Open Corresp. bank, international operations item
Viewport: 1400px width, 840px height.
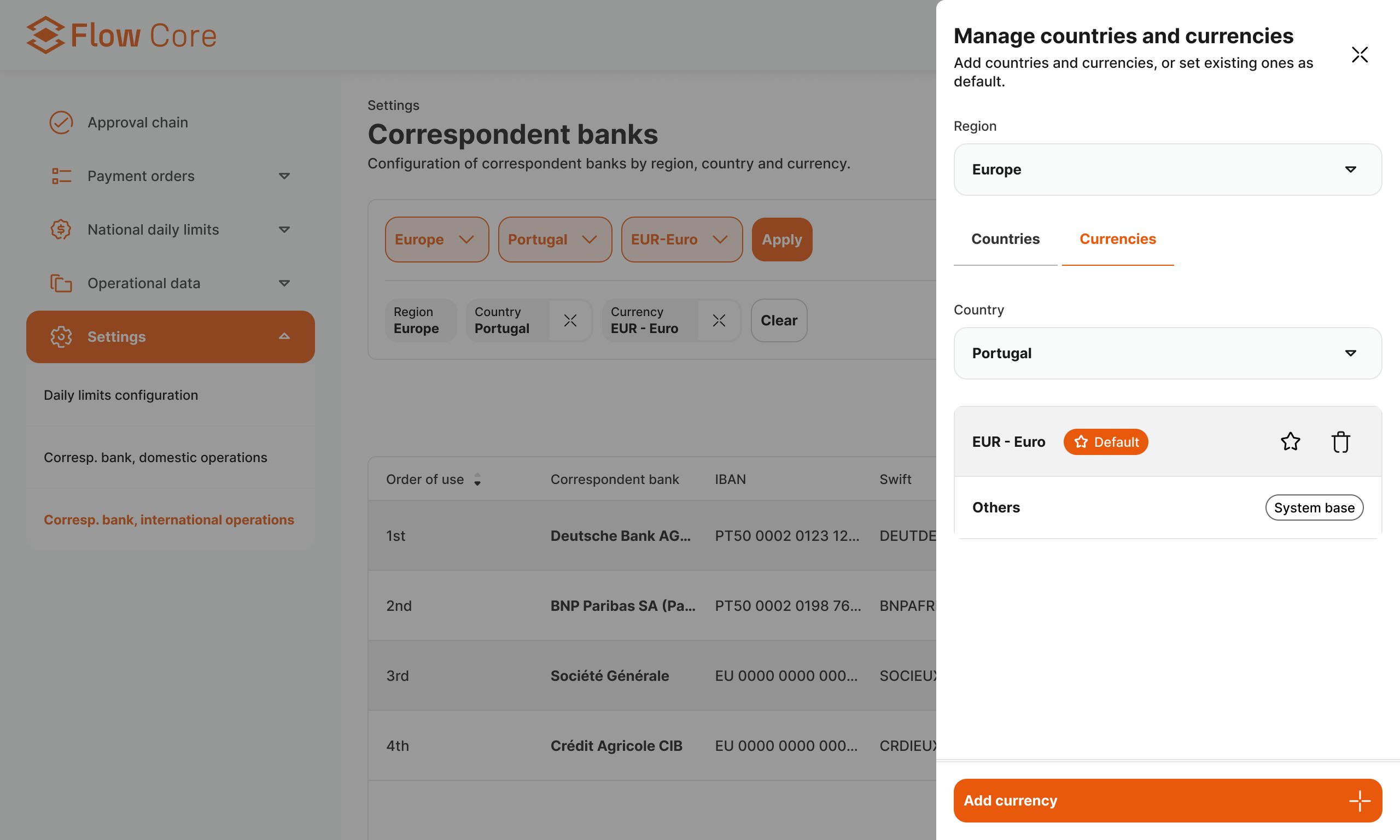[x=170, y=520]
